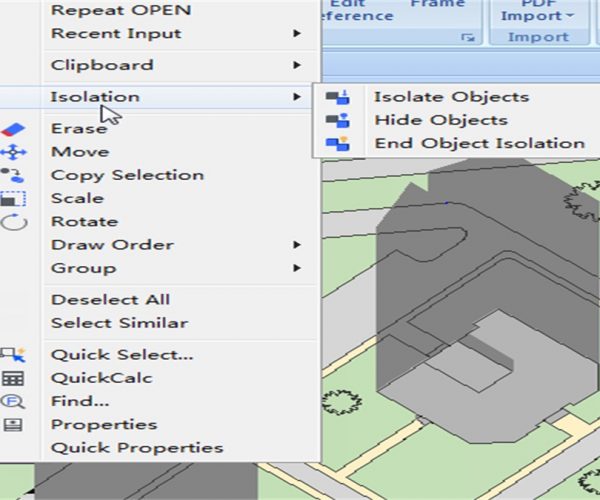The height and width of the screenshot is (500, 600).
Task: Click the Find magnifier icon
Action: point(13,402)
